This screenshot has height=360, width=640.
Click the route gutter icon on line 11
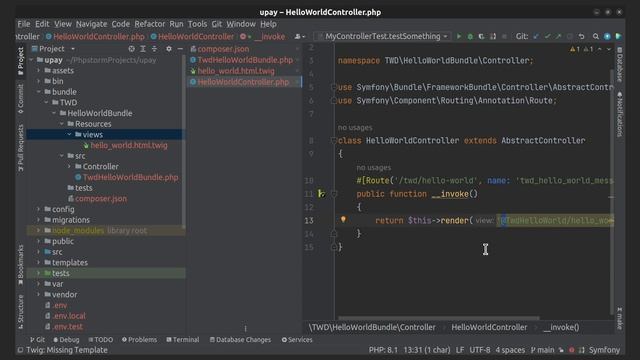pyautogui.click(x=322, y=193)
